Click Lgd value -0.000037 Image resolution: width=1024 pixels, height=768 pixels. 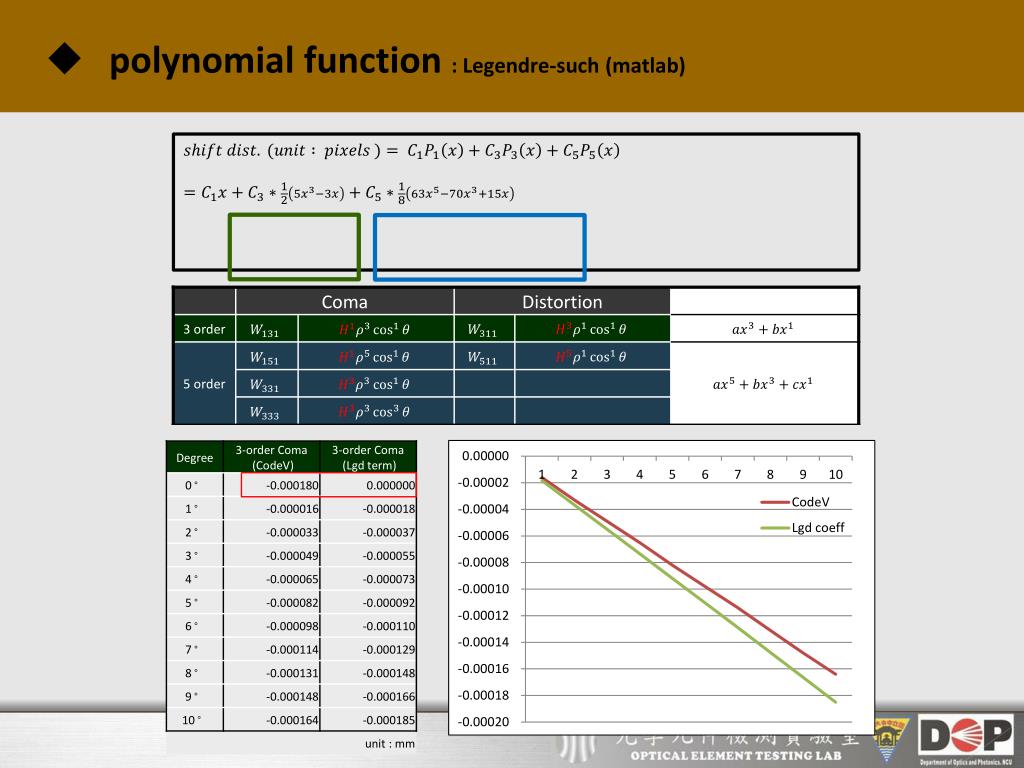tap(389, 532)
